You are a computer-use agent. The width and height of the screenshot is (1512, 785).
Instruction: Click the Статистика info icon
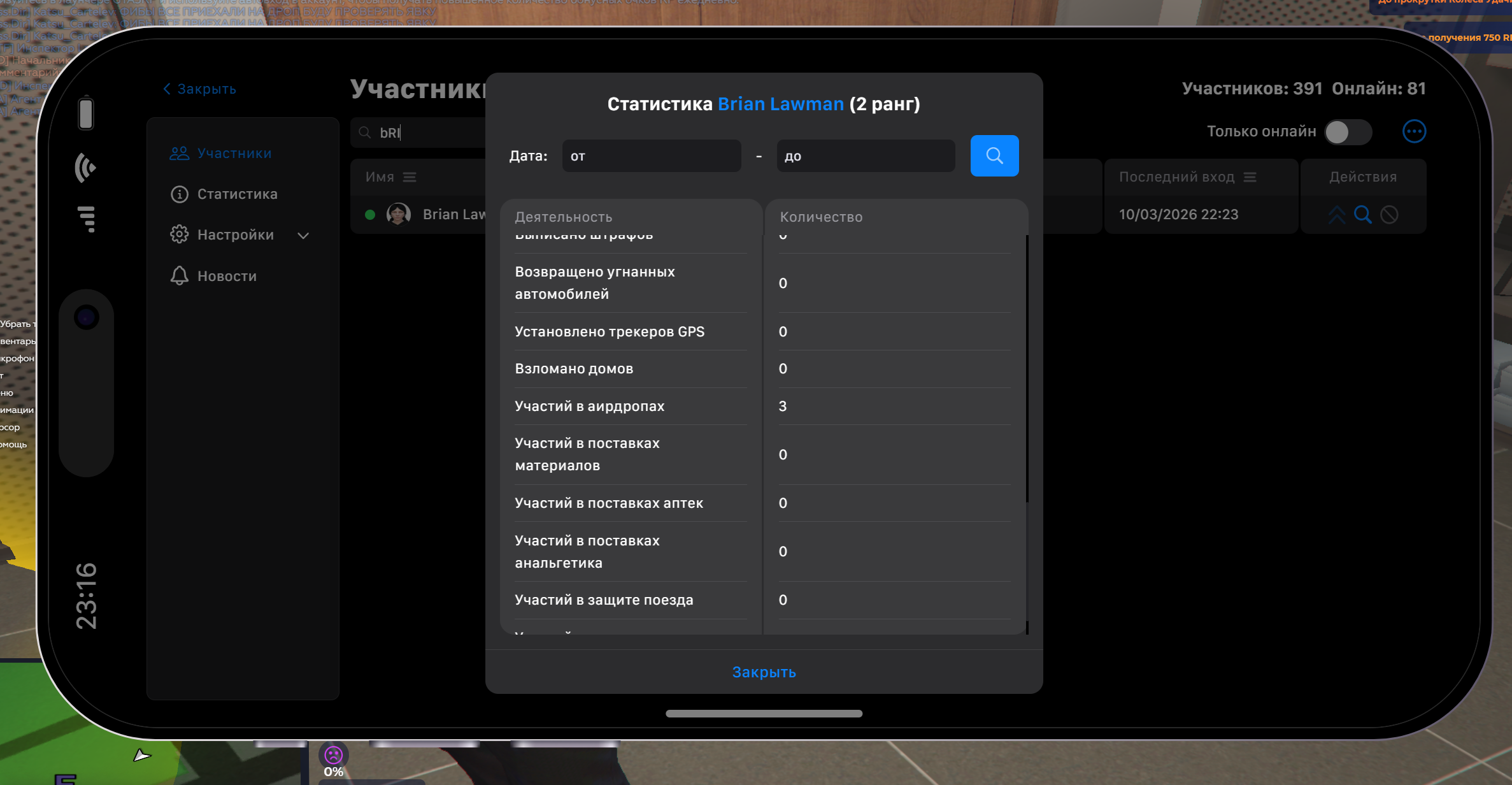point(180,194)
